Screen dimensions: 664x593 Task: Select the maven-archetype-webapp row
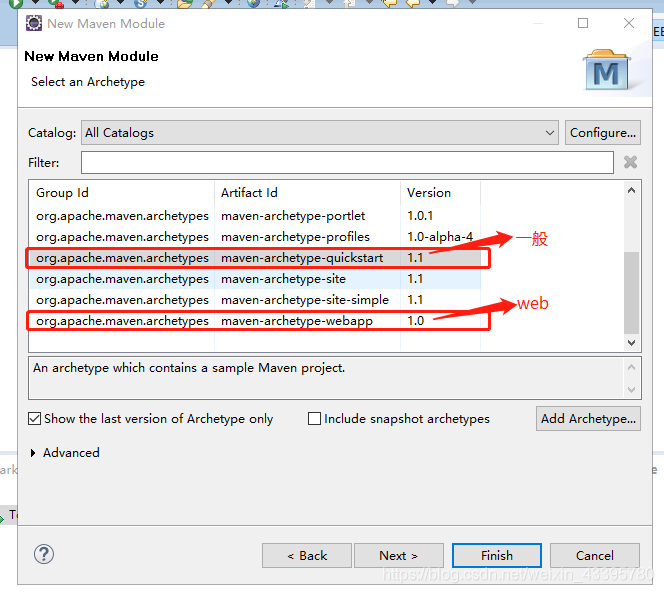tap(255, 321)
